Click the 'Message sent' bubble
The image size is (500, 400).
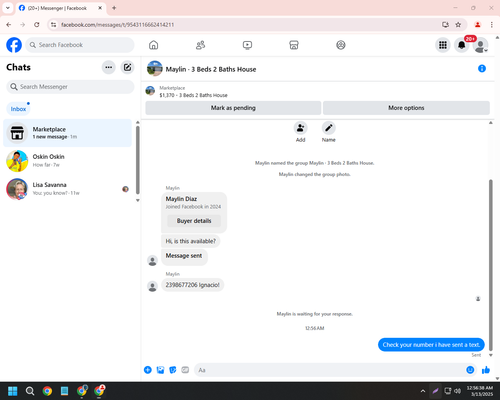(x=184, y=256)
